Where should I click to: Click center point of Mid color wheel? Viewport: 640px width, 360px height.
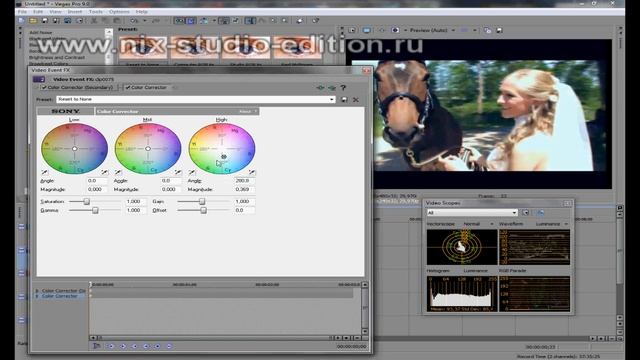tap(148, 149)
